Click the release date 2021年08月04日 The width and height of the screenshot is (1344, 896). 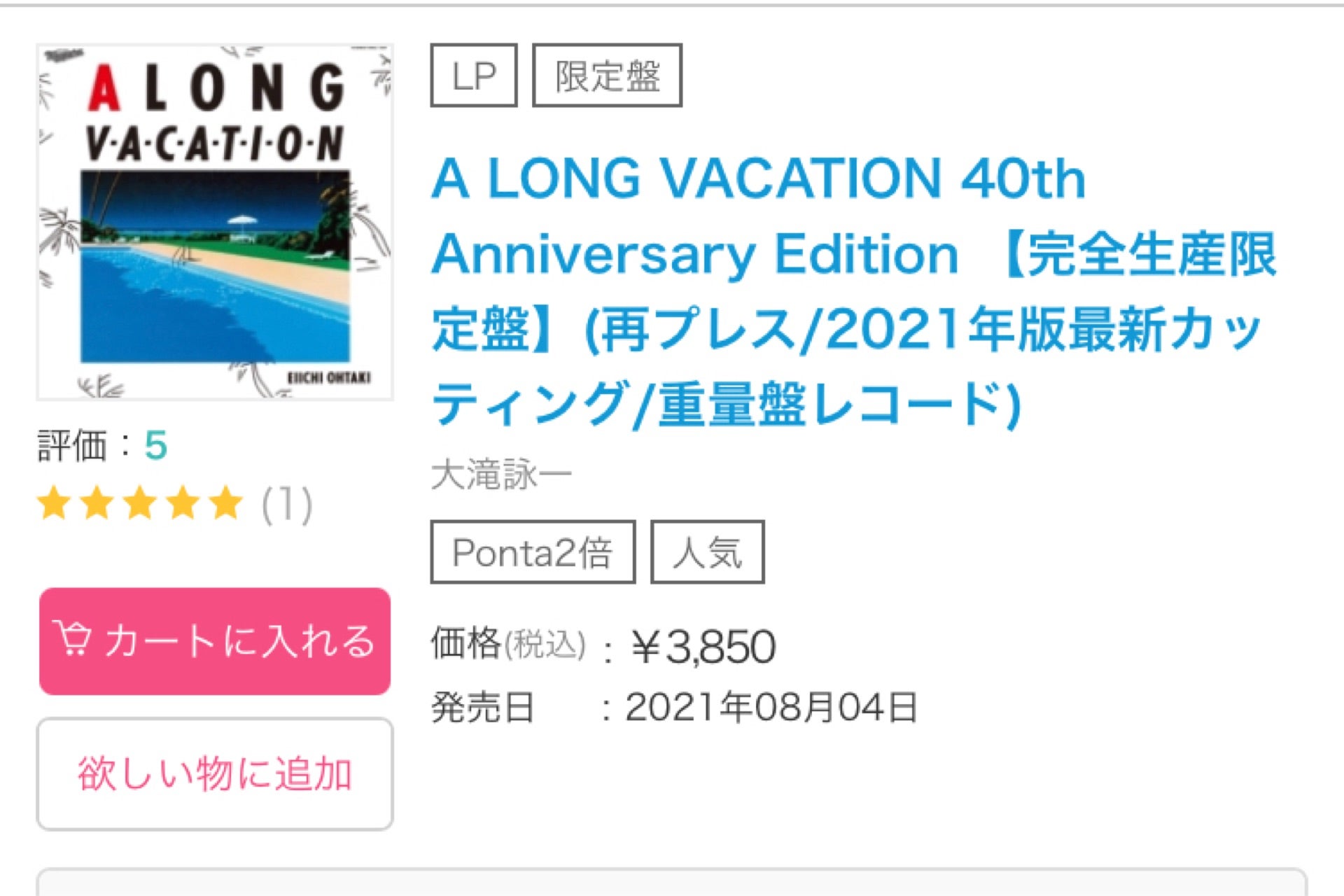click(771, 707)
